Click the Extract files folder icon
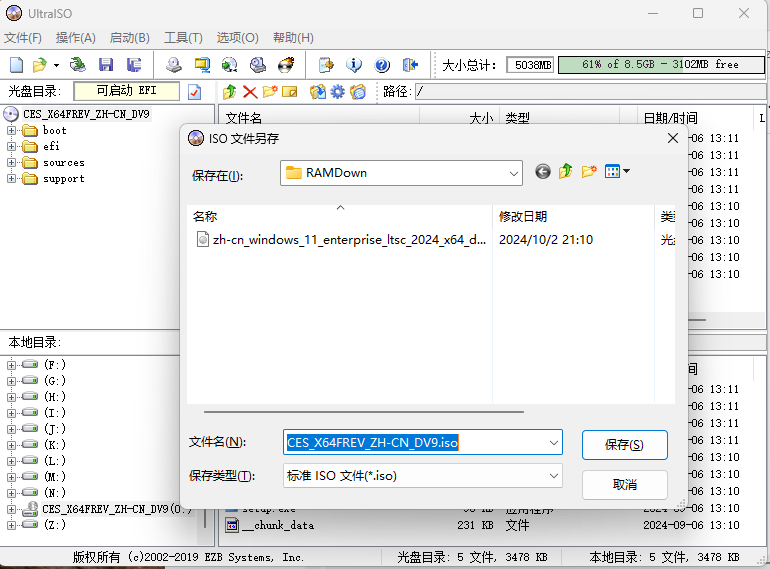Image resolution: width=770 pixels, height=569 pixels. [317, 91]
